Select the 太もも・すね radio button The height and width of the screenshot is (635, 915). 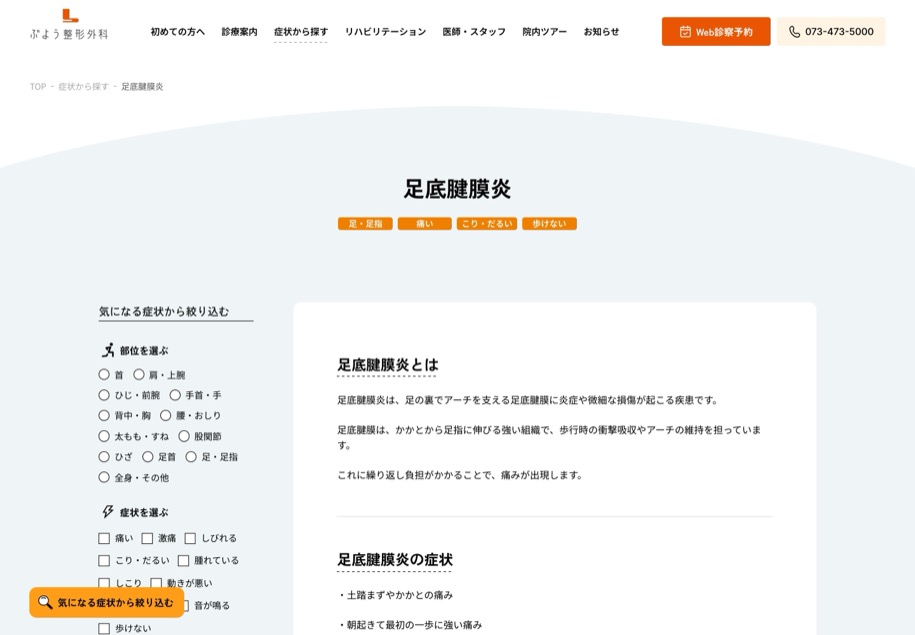tap(104, 436)
